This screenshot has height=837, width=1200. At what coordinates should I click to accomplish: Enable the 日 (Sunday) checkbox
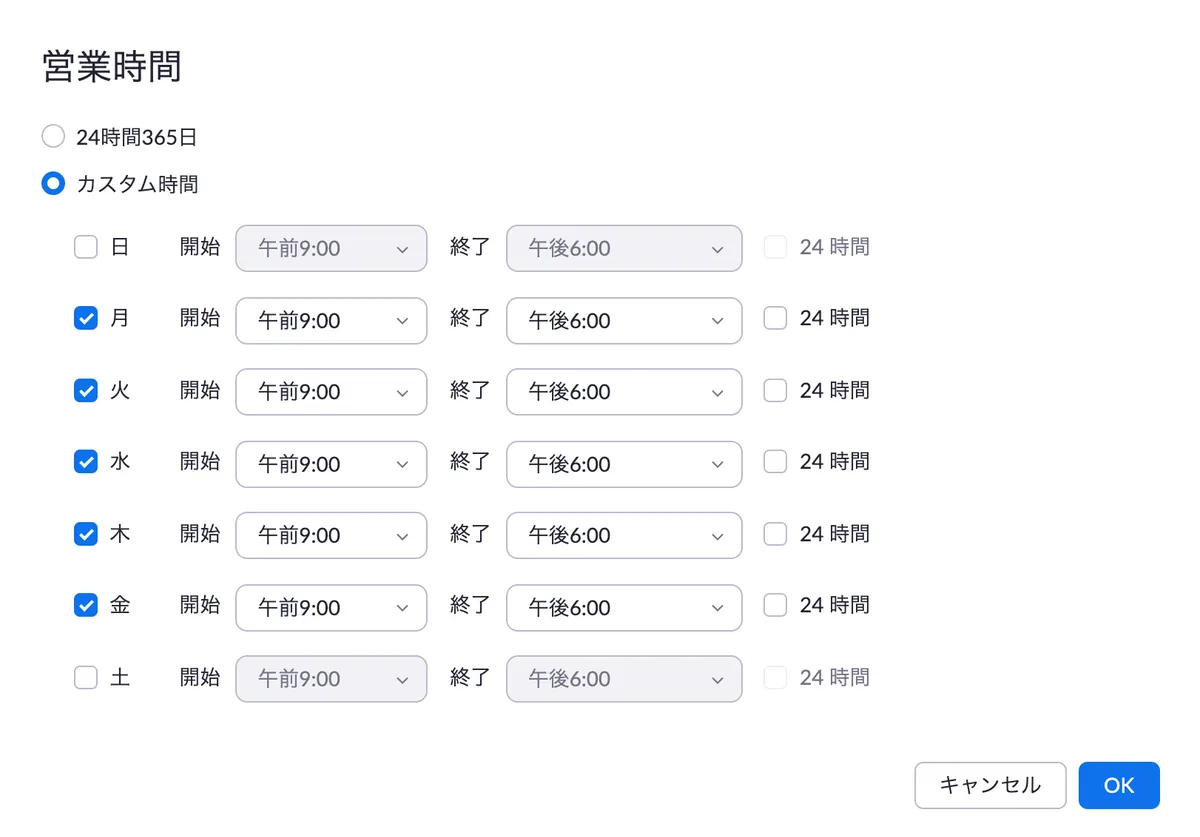coord(86,247)
